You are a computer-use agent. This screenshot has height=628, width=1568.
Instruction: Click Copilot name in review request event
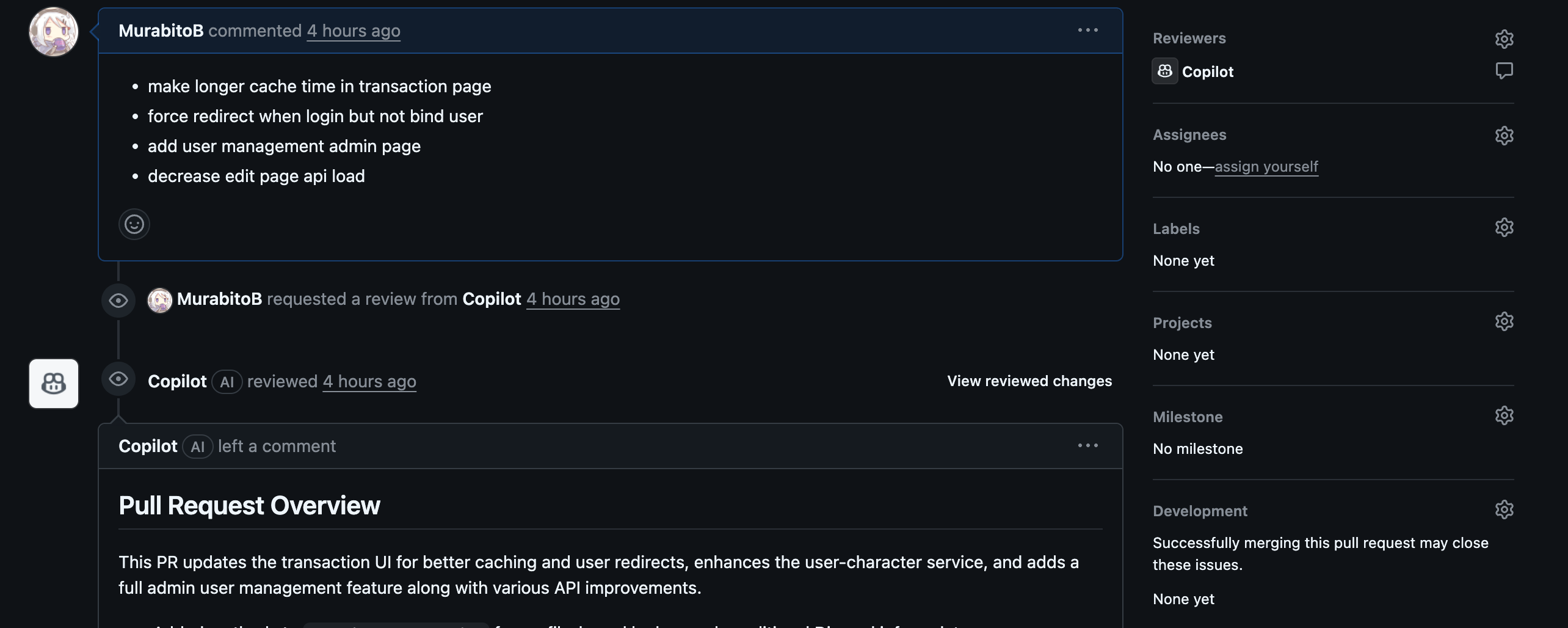492,299
